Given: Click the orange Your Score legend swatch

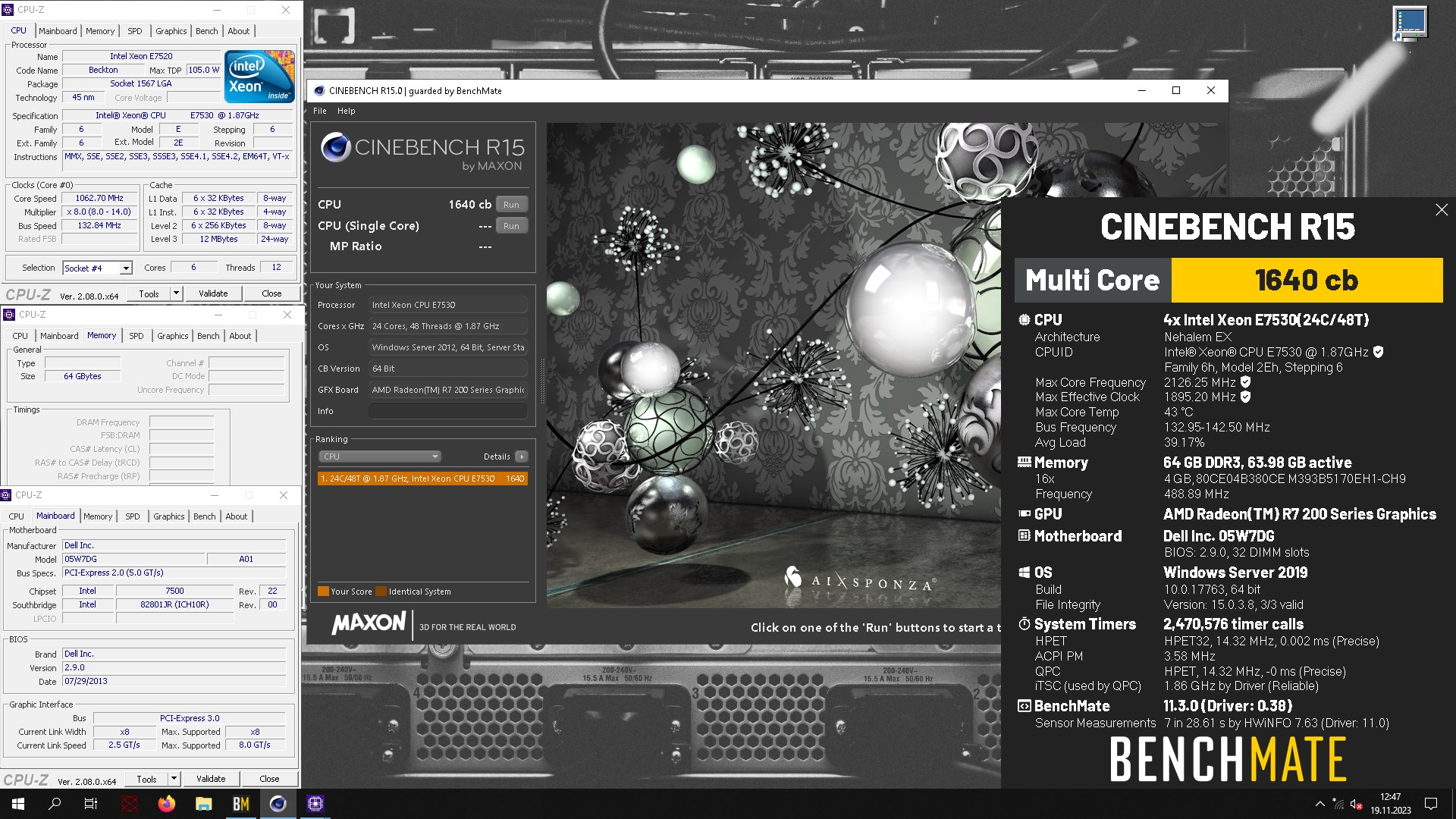Looking at the screenshot, I should [x=323, y=591].
